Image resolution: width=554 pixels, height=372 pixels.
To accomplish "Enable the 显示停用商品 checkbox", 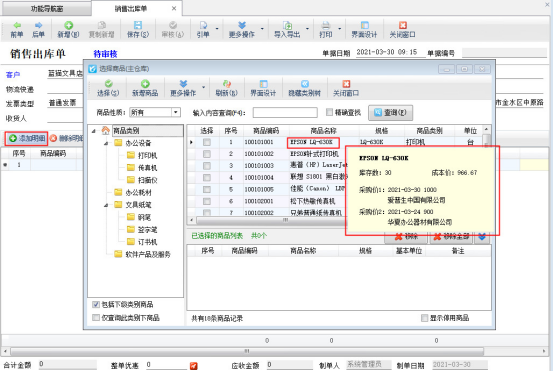I will pyautogui.click(x=424, y=318).
